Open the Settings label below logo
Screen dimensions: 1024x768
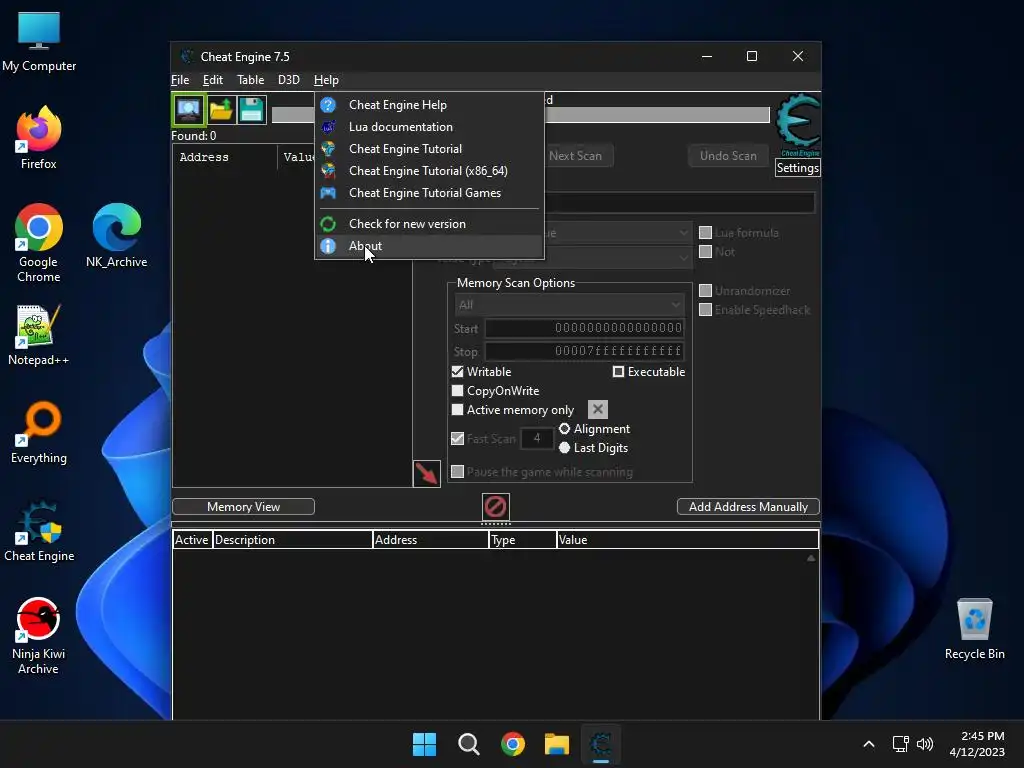pyautogui.click(x=797, y=168)
